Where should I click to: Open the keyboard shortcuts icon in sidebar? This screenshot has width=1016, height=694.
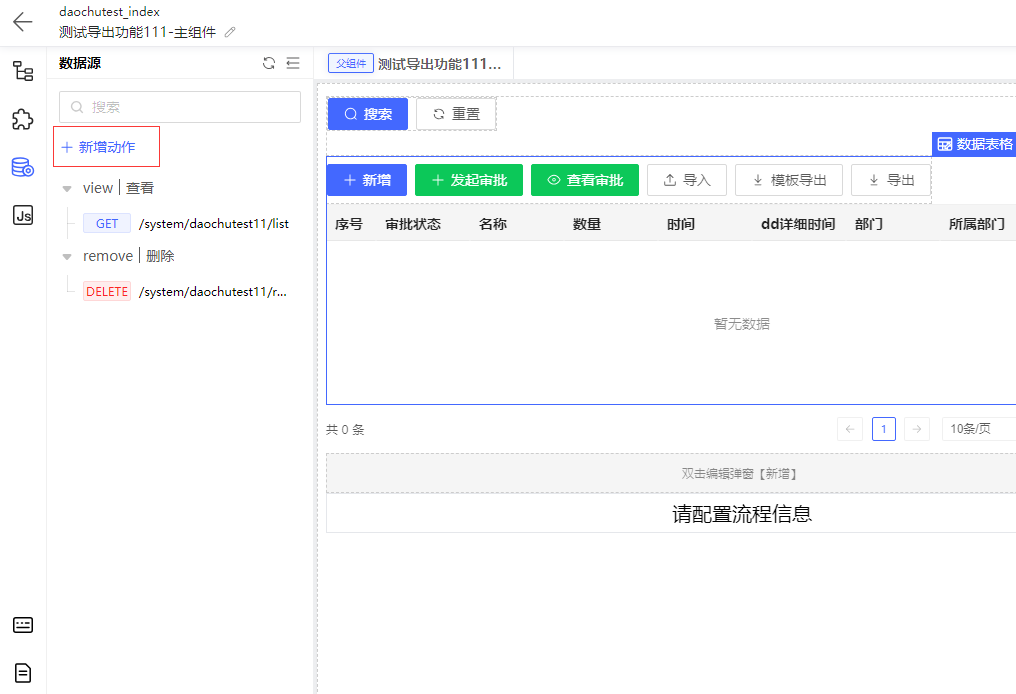pyautogui.click(x=23, y=625)
